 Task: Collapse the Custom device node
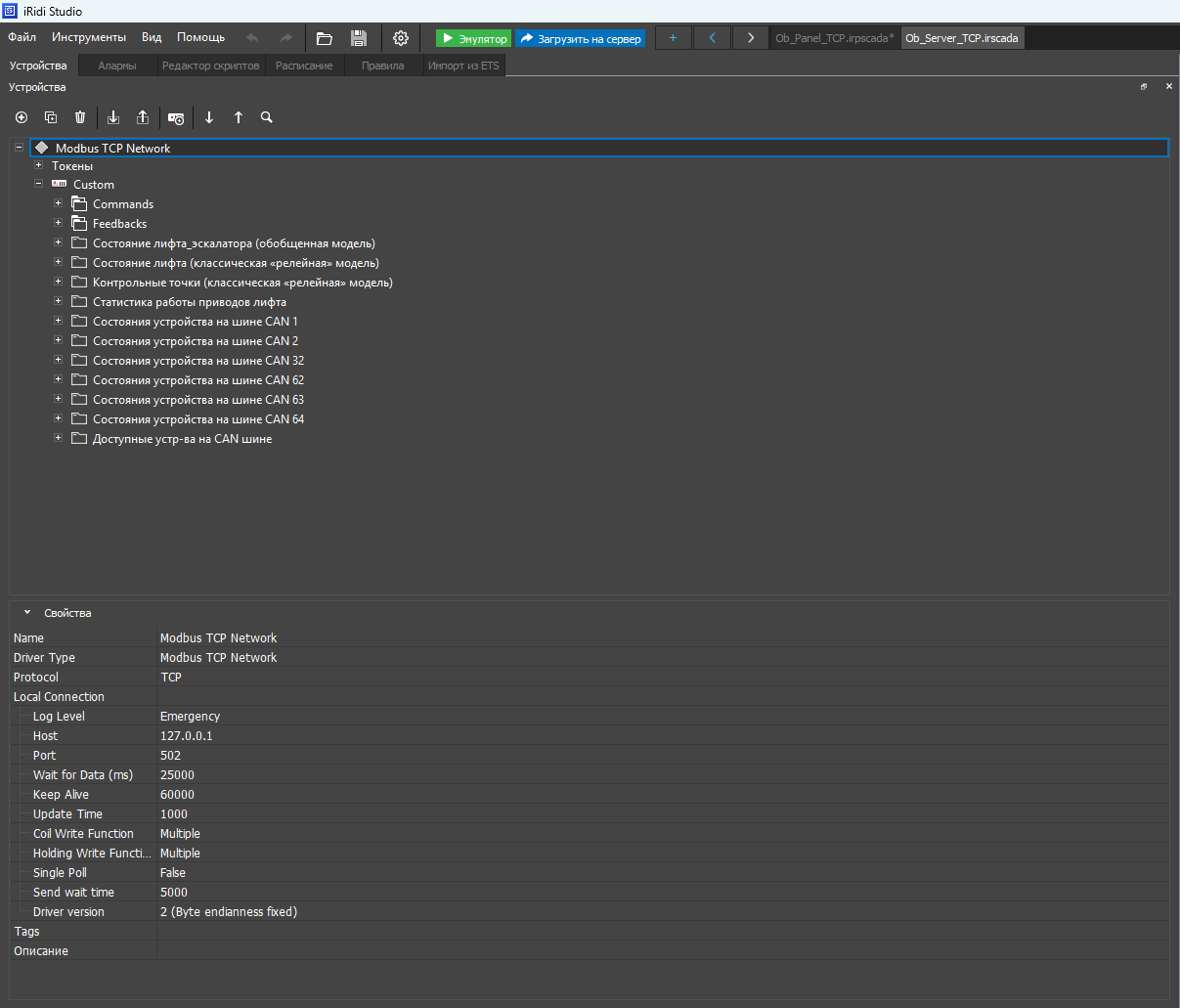pyautogui.click(x=38, y=183)
